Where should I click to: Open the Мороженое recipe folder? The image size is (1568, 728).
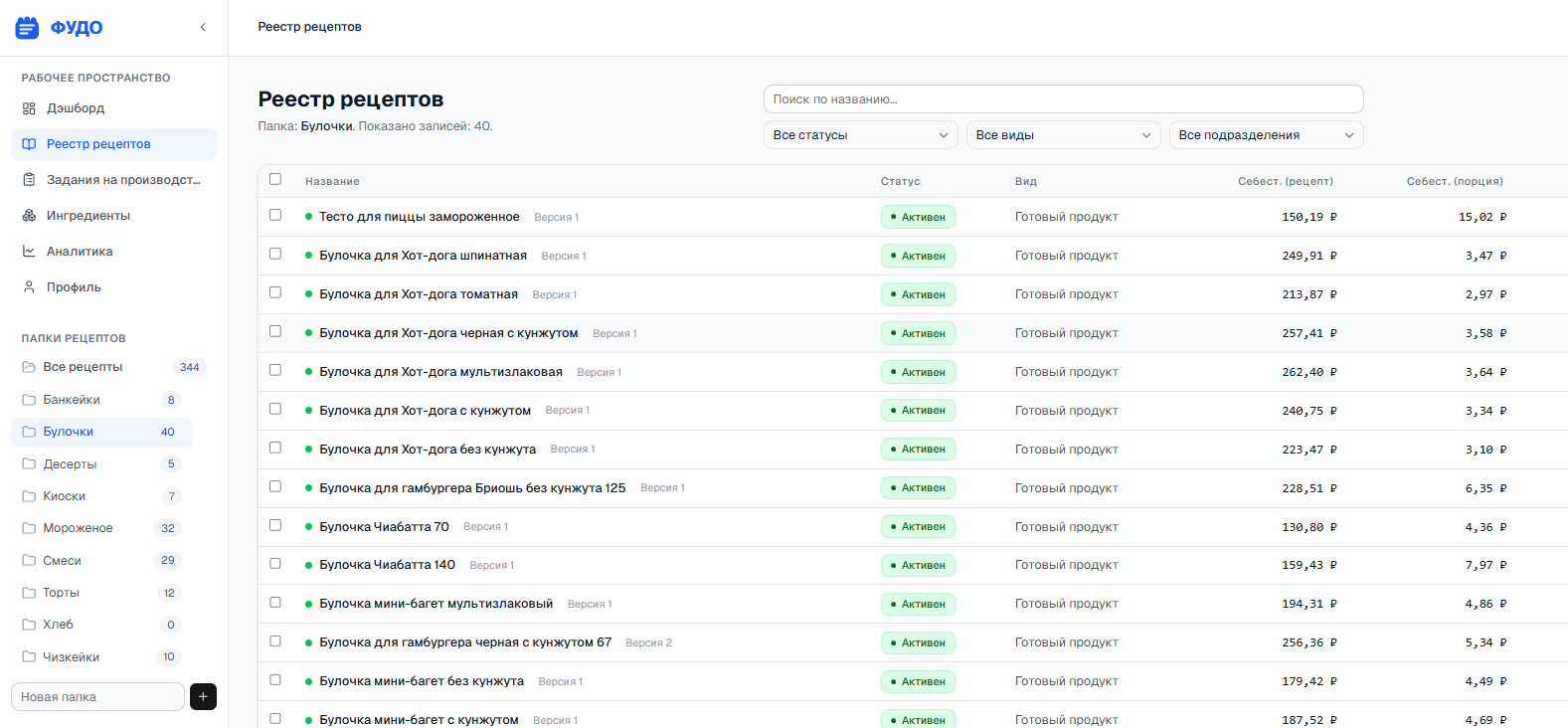click(x=78, y=528)
